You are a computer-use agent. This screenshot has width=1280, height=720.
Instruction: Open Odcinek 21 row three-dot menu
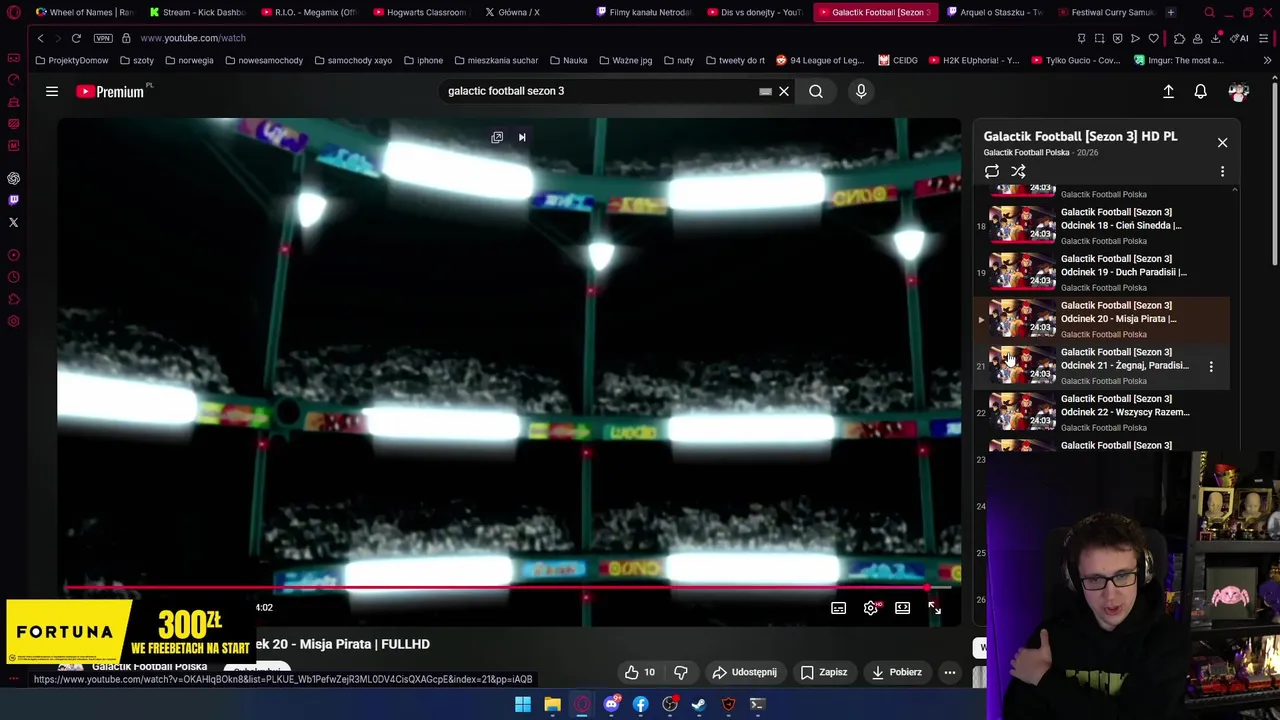(x=1211, y=366)
